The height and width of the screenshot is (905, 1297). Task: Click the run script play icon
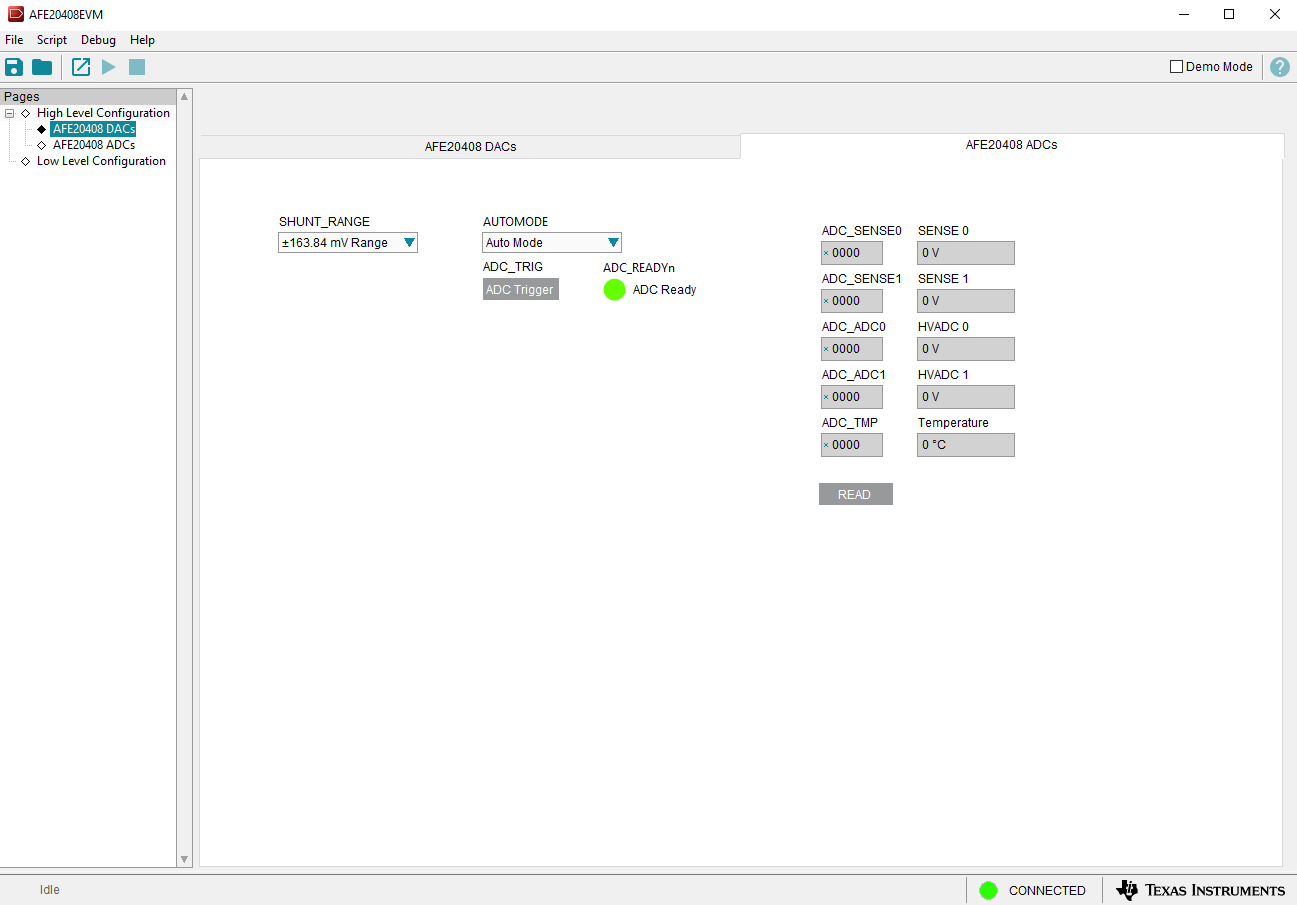pos(108,66)
